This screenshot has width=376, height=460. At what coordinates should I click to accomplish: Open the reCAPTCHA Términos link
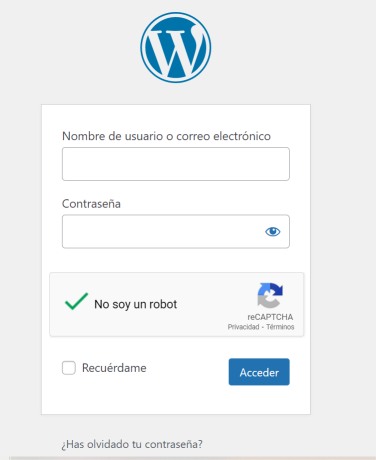point(280,327)
